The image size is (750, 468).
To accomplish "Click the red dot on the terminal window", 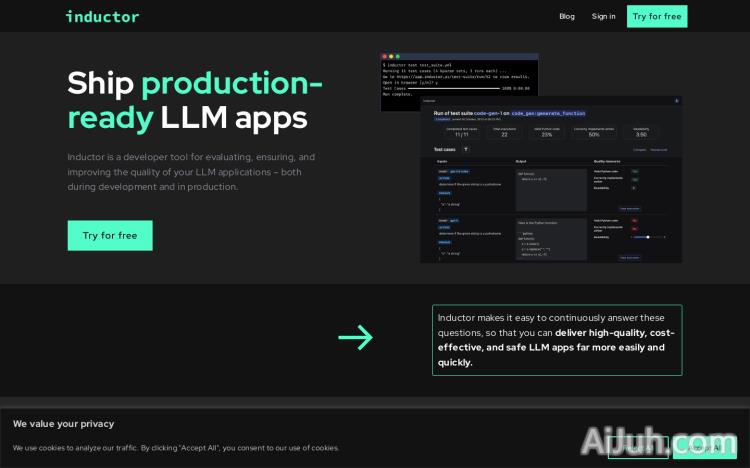I will pos(385,57).
